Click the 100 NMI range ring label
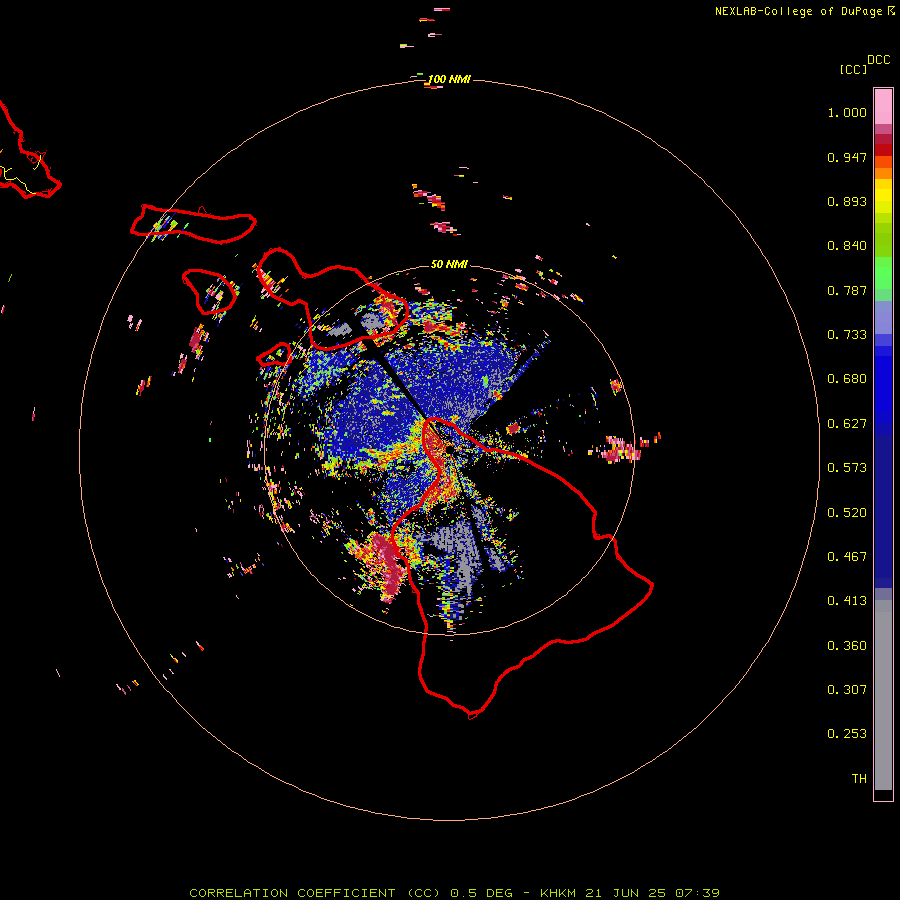 [x=449, y=79]
